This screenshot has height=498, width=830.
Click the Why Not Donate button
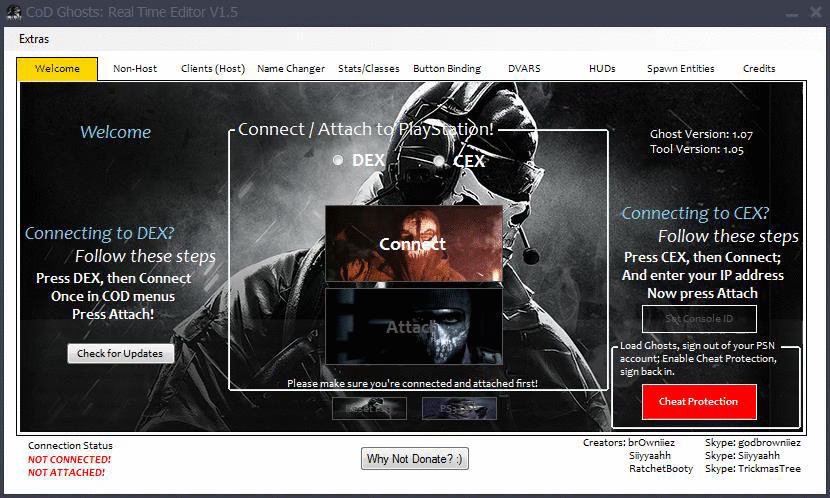(x=414, y=459)
